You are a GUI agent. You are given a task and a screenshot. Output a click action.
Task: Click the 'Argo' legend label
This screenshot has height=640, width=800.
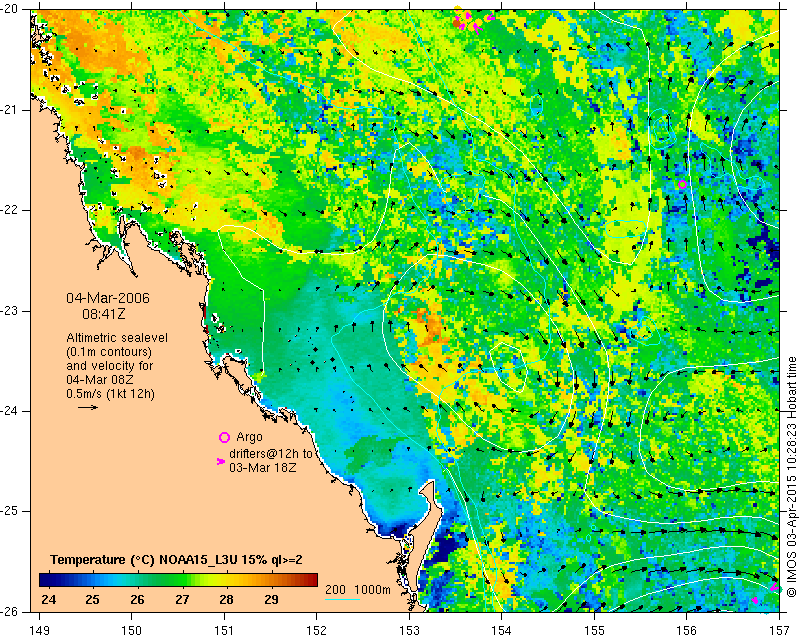[249, 437]
